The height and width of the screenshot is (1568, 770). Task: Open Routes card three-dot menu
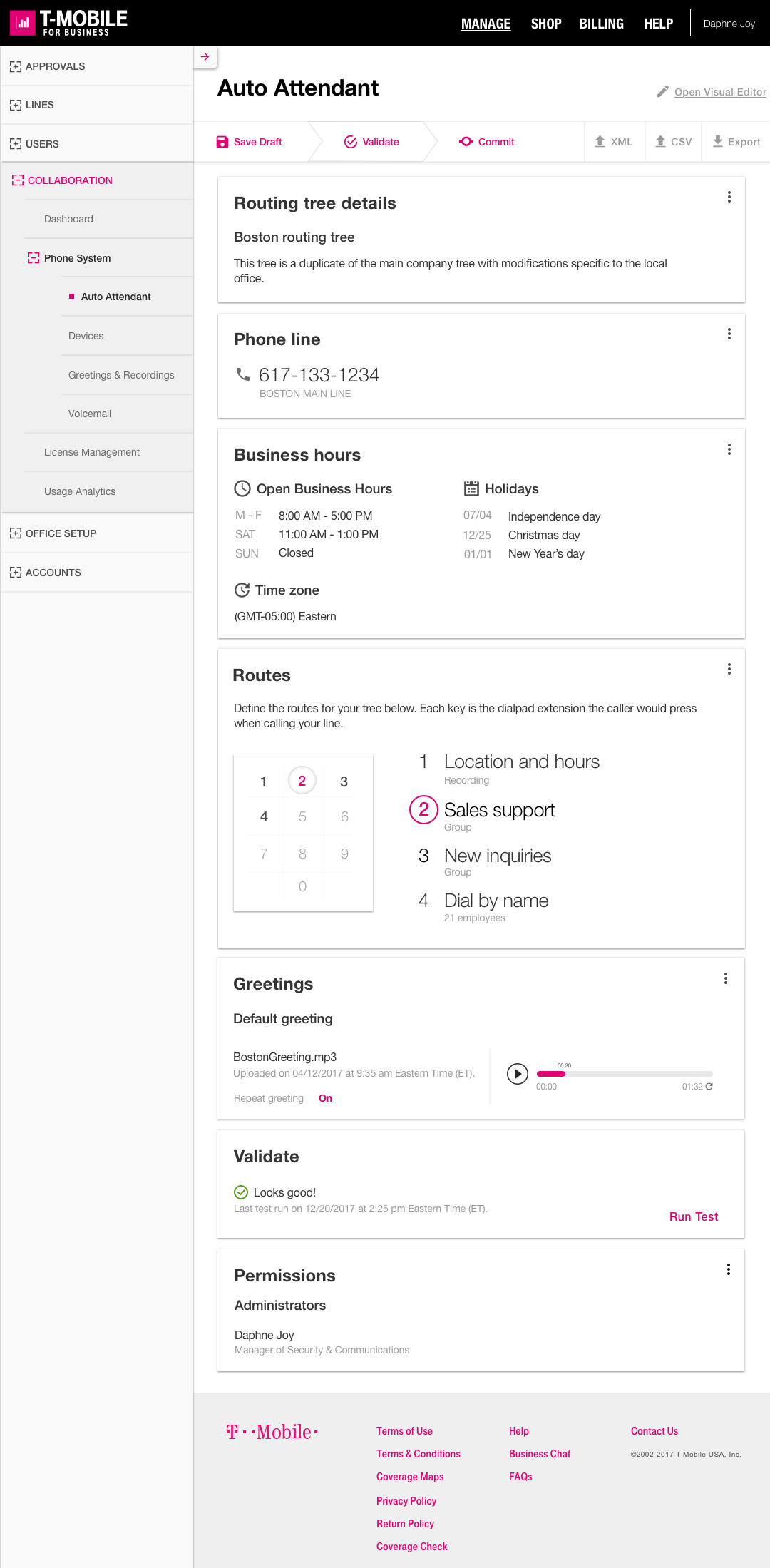[729, 669]
